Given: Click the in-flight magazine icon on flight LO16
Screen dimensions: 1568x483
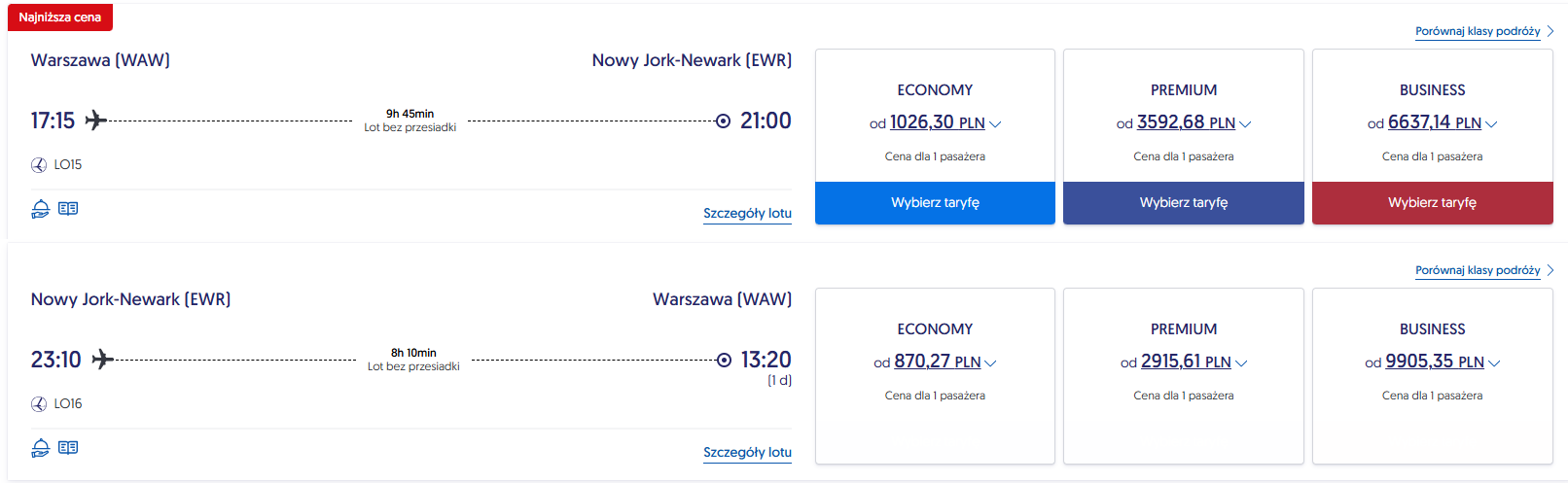Looking at the screenshot, I should (68, 447).
